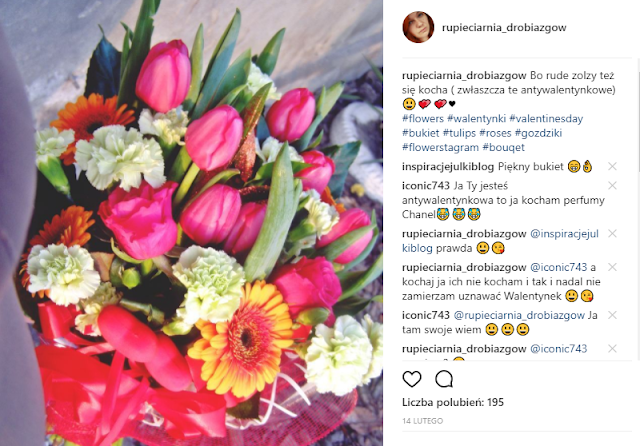640x446 pixels.
Task: Open the #flowers hashtag
Action: [x=423, y=119]
